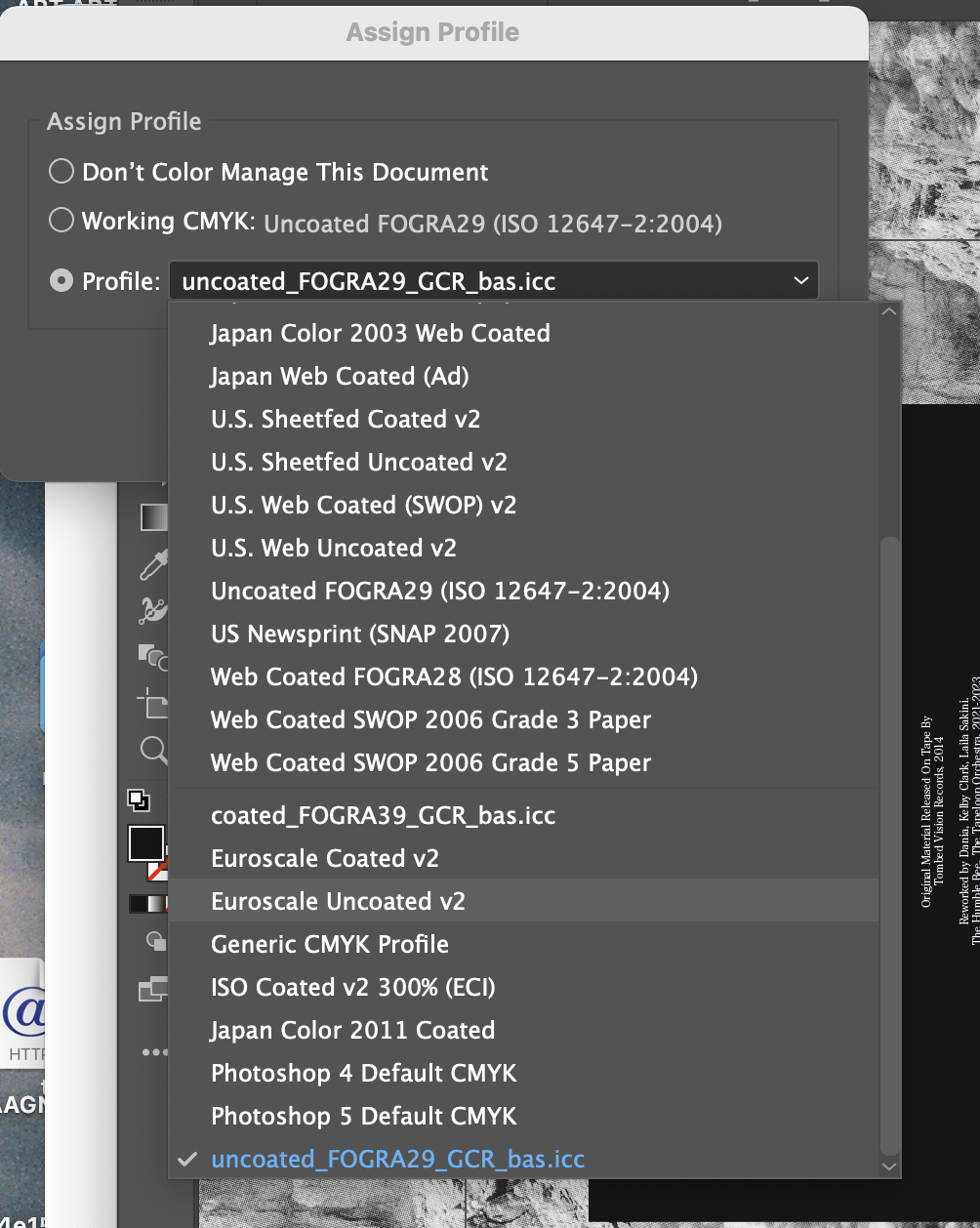Open the Profile dropdown chevron
The height and width of the screenshot is (1228, 980).
(800, 280)
